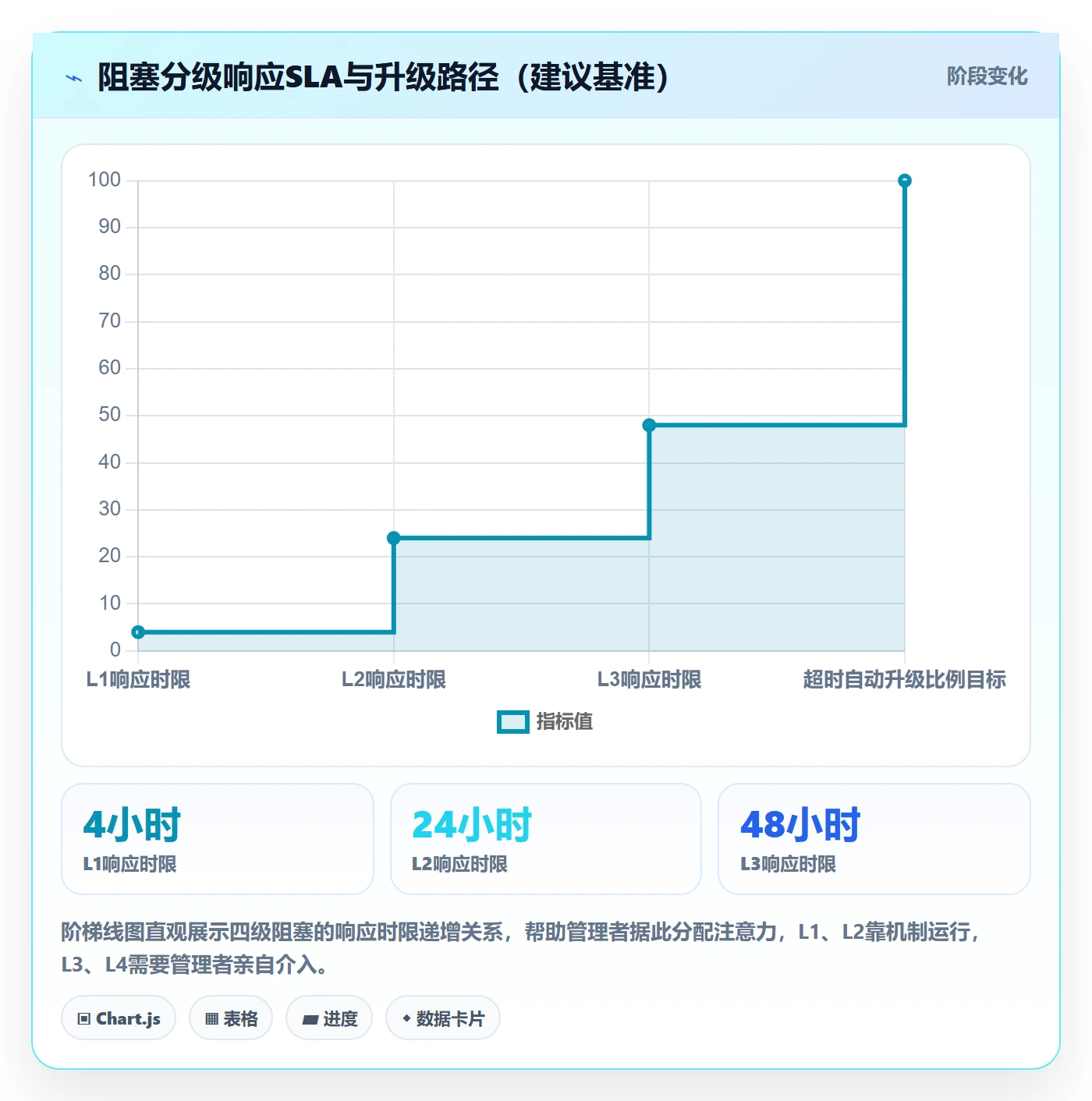The image size is (1092, 1101).
Task: Click the 指标值 legend label
Action: tap(565, 722)
